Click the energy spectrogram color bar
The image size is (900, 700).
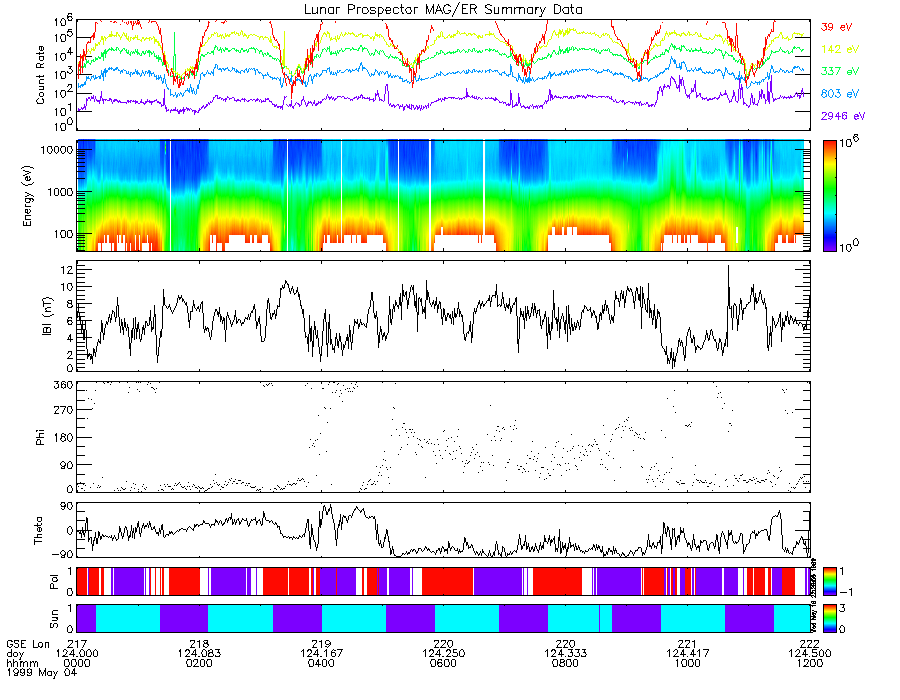click(x=829, y=196)
